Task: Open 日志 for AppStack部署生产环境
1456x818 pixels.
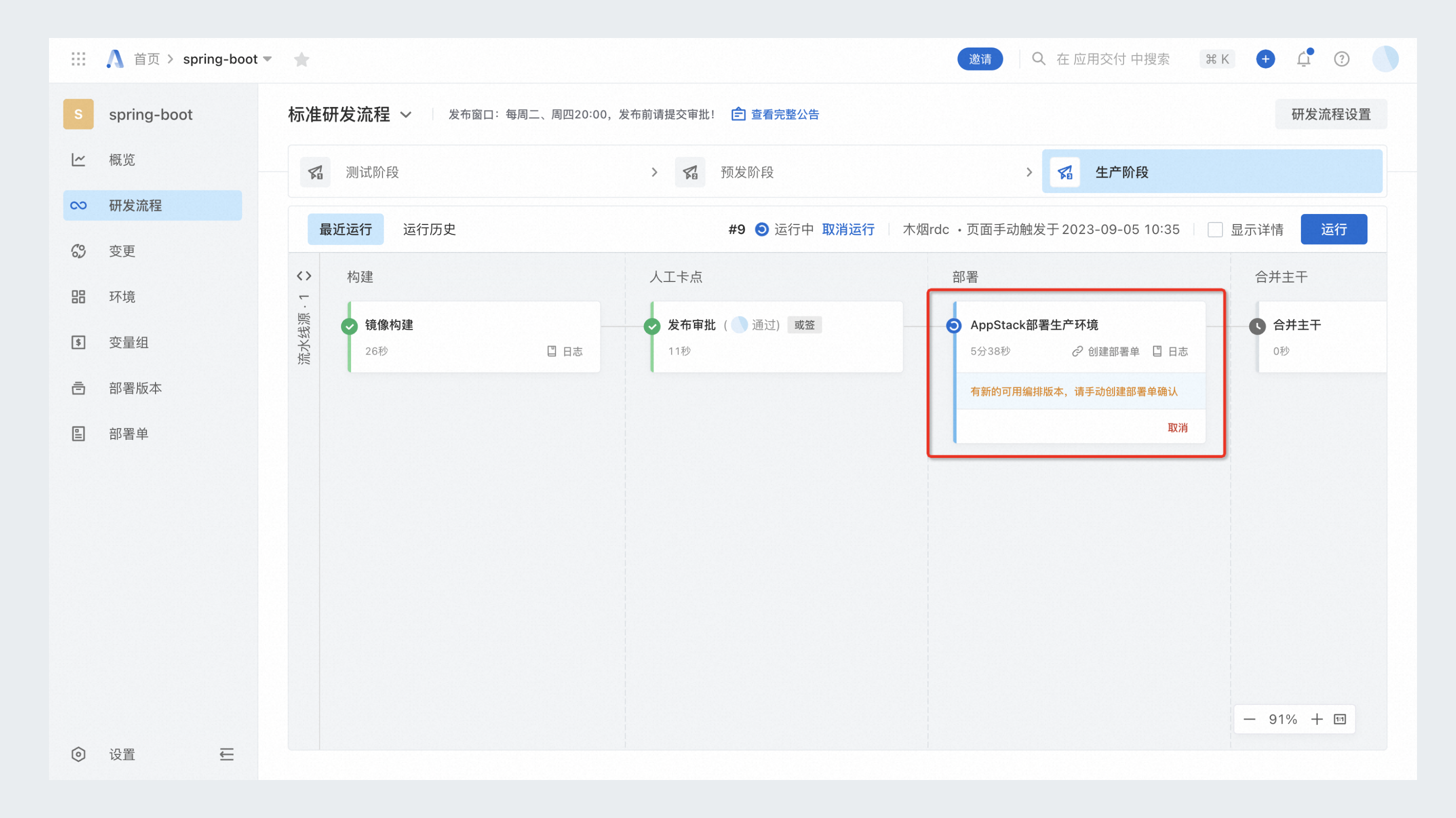Action: [x=1170, y=351]
